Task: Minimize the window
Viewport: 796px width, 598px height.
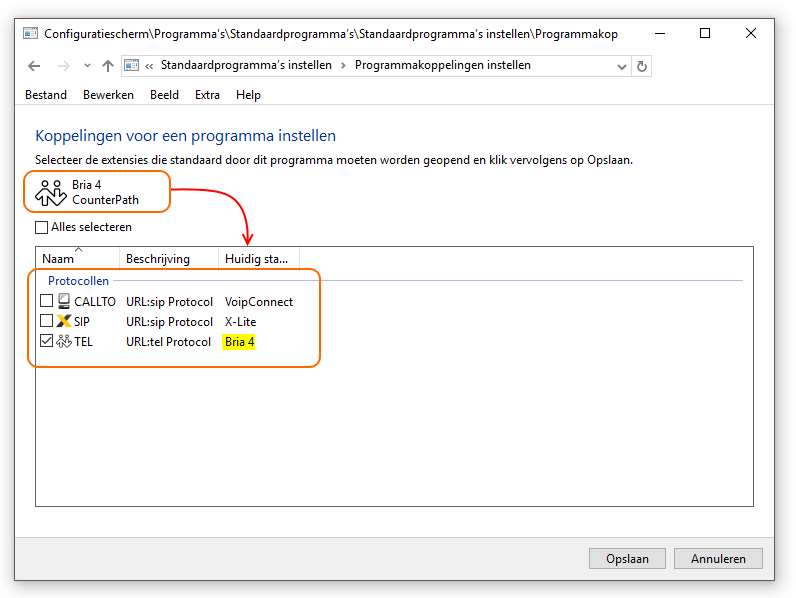Action: point(660,34)
